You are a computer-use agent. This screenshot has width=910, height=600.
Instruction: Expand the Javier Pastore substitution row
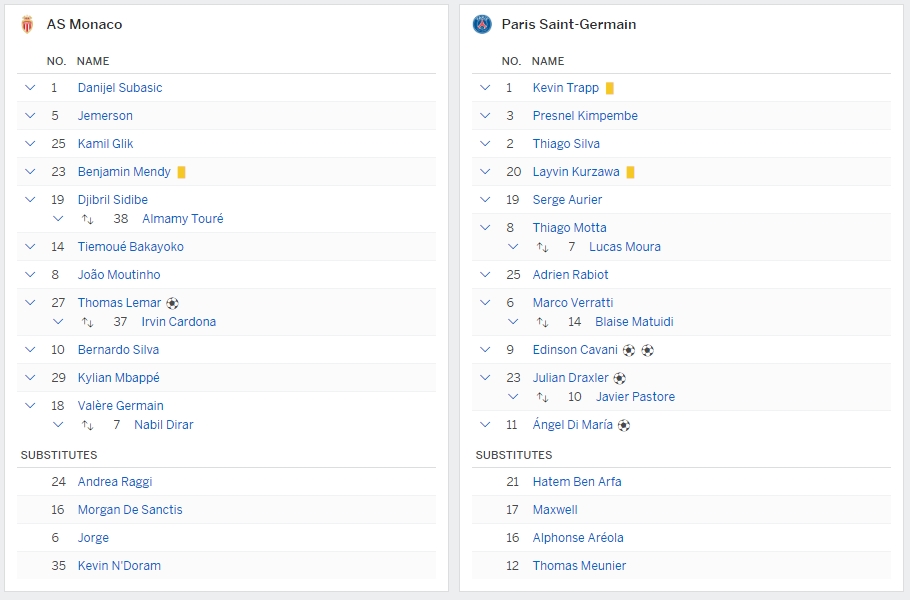[x=513, y=397]
